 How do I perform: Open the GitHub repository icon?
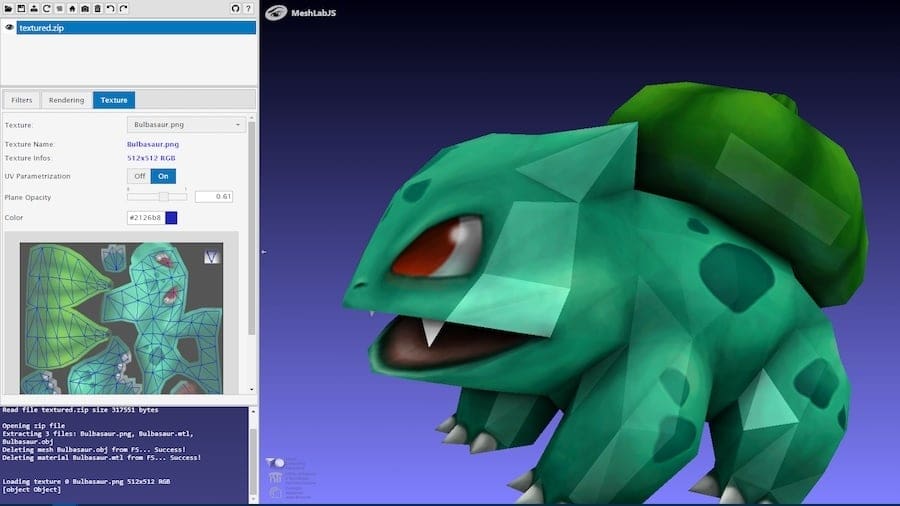(235, 9)
